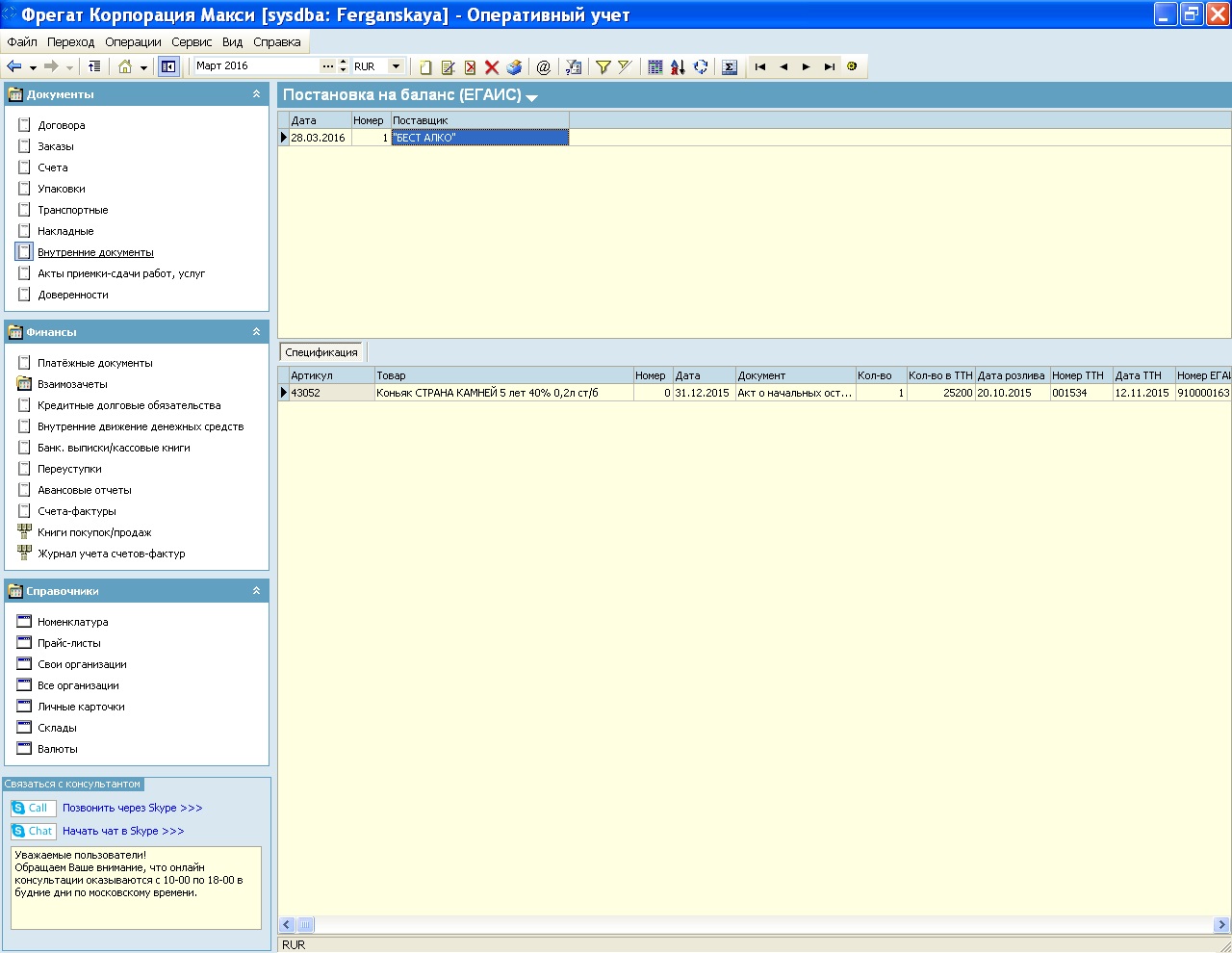Click the sigma sum icon
Screen dimensions: 1232x953
[x=730, y=66]
